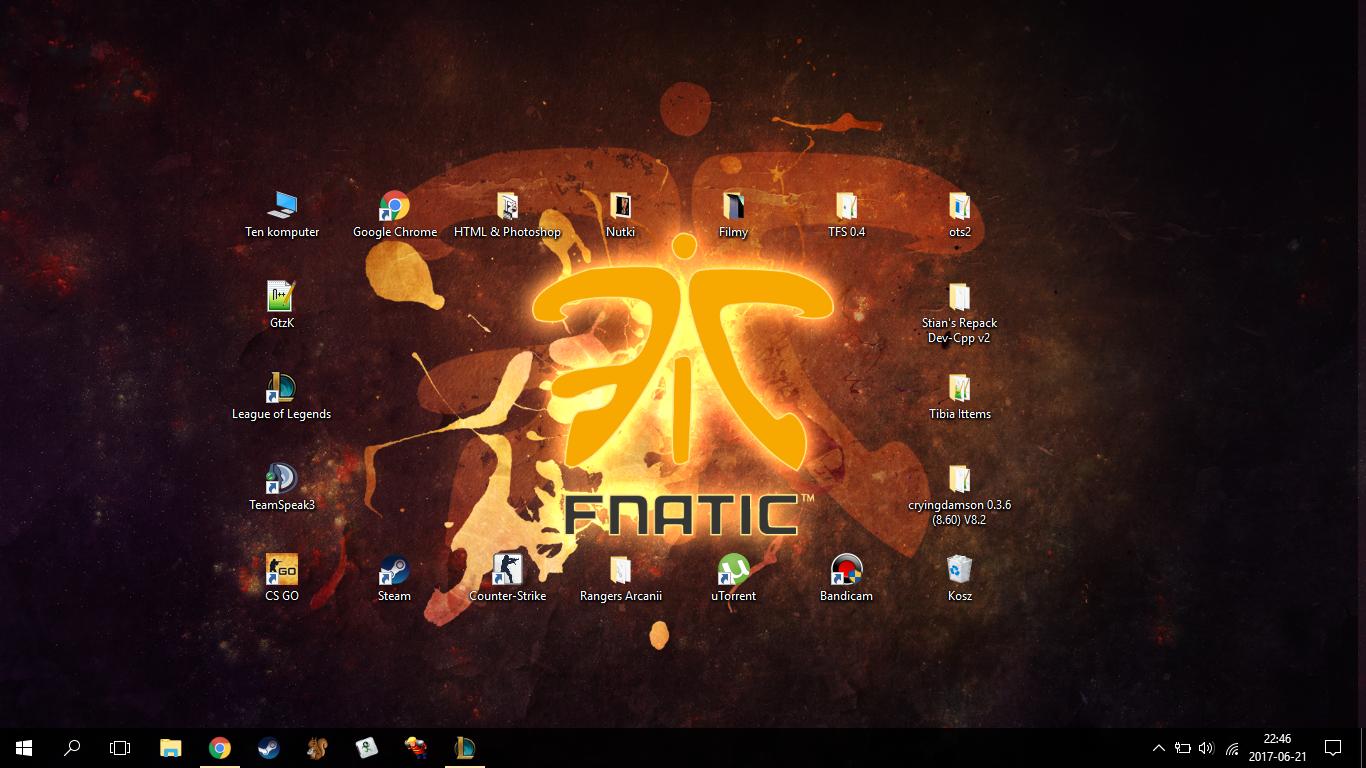The width and height of the screenshot is (1366, 768).
Task: Select the League of Legends desktop shortcut
Action: click(281, 397)
